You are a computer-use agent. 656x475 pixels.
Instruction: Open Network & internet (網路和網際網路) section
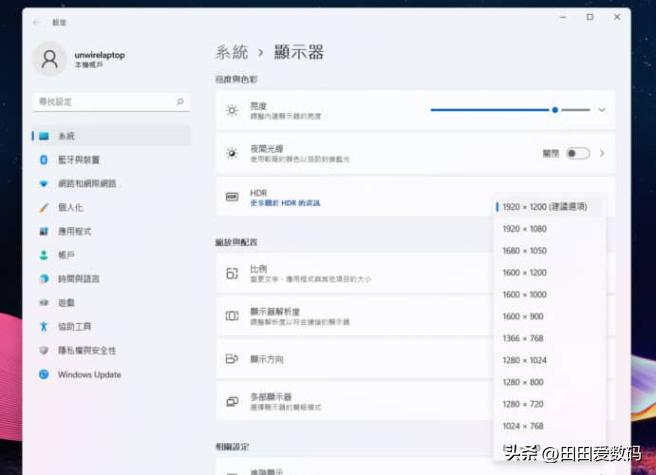(86, 184)
